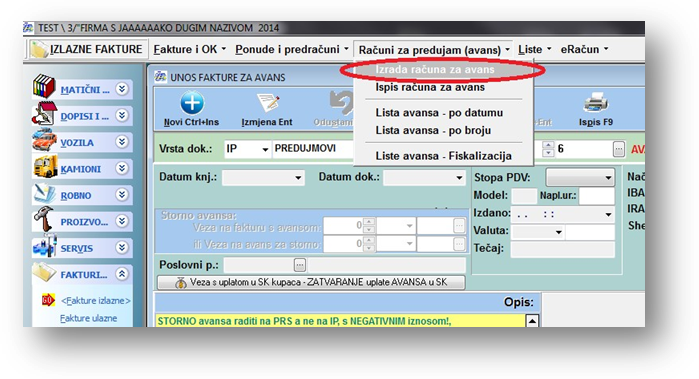Image resolution: width=699 pixels, height=379 pixels.
Task: Open the DOPISI sidebar icon
Action: tap(44, 113)
